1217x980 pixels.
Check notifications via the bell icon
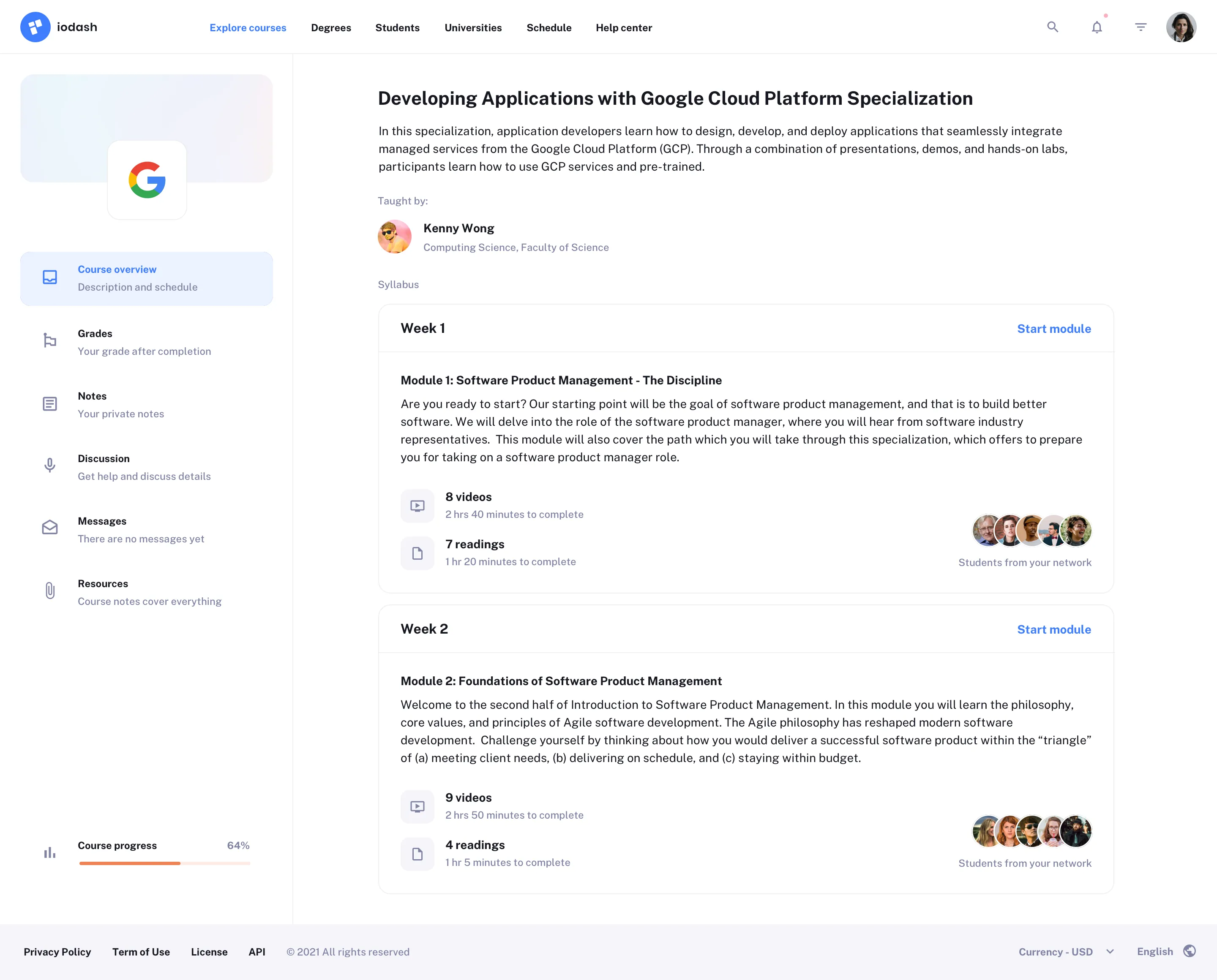[1096, 27]
